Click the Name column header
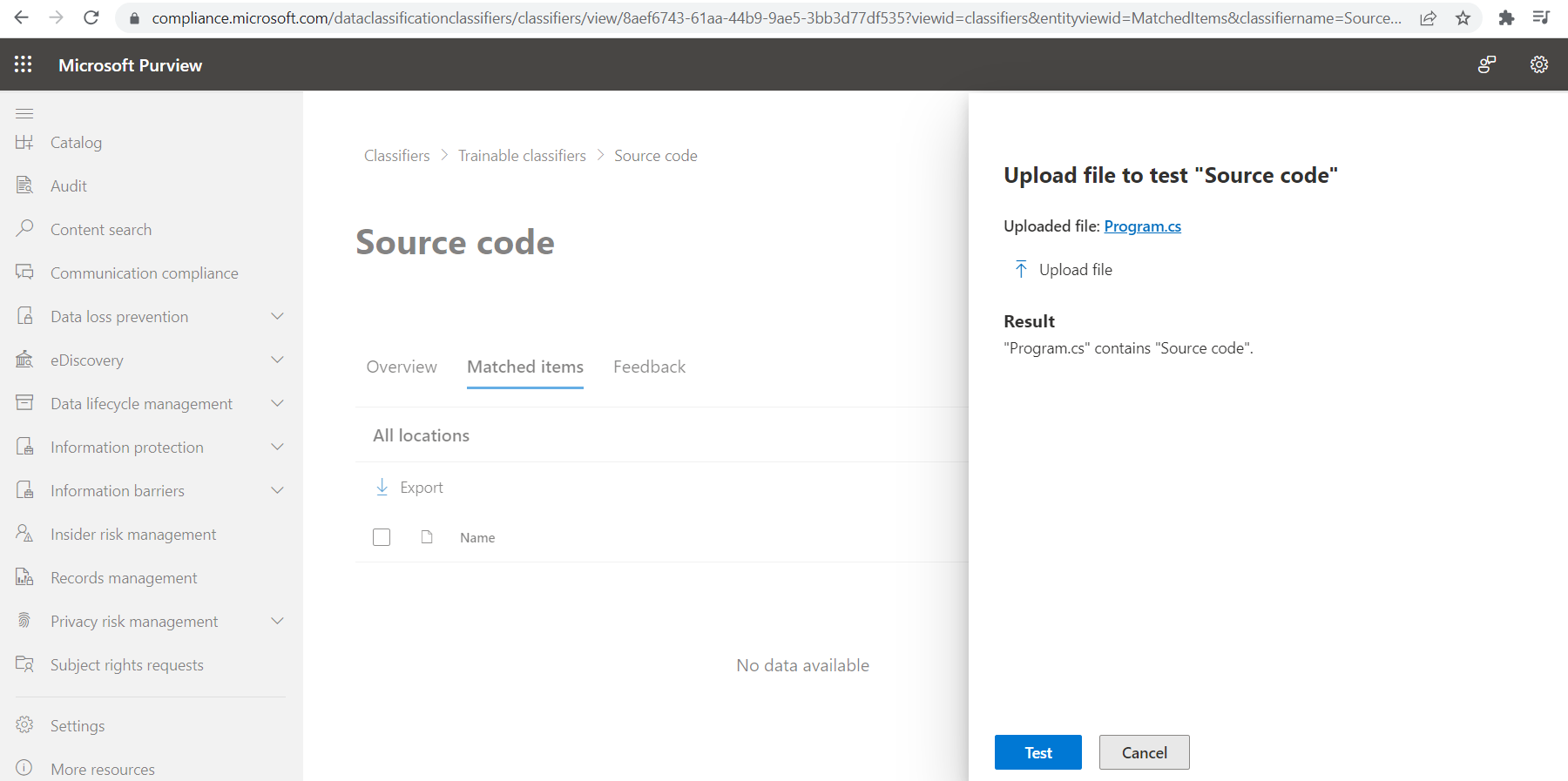1568x781 pixels. 477,537
